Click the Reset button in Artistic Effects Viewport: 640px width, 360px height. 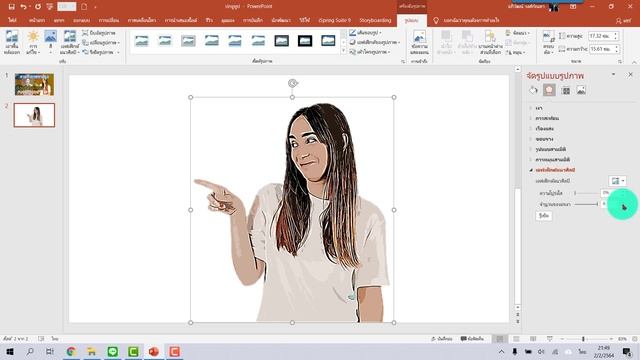(543, 216)
